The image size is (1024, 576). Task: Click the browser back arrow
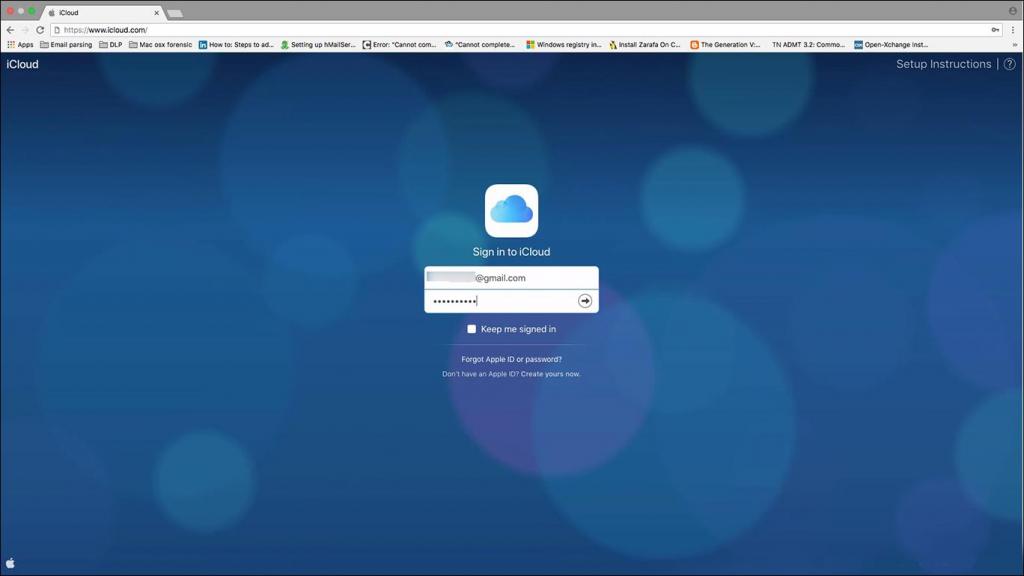point(10,30)
